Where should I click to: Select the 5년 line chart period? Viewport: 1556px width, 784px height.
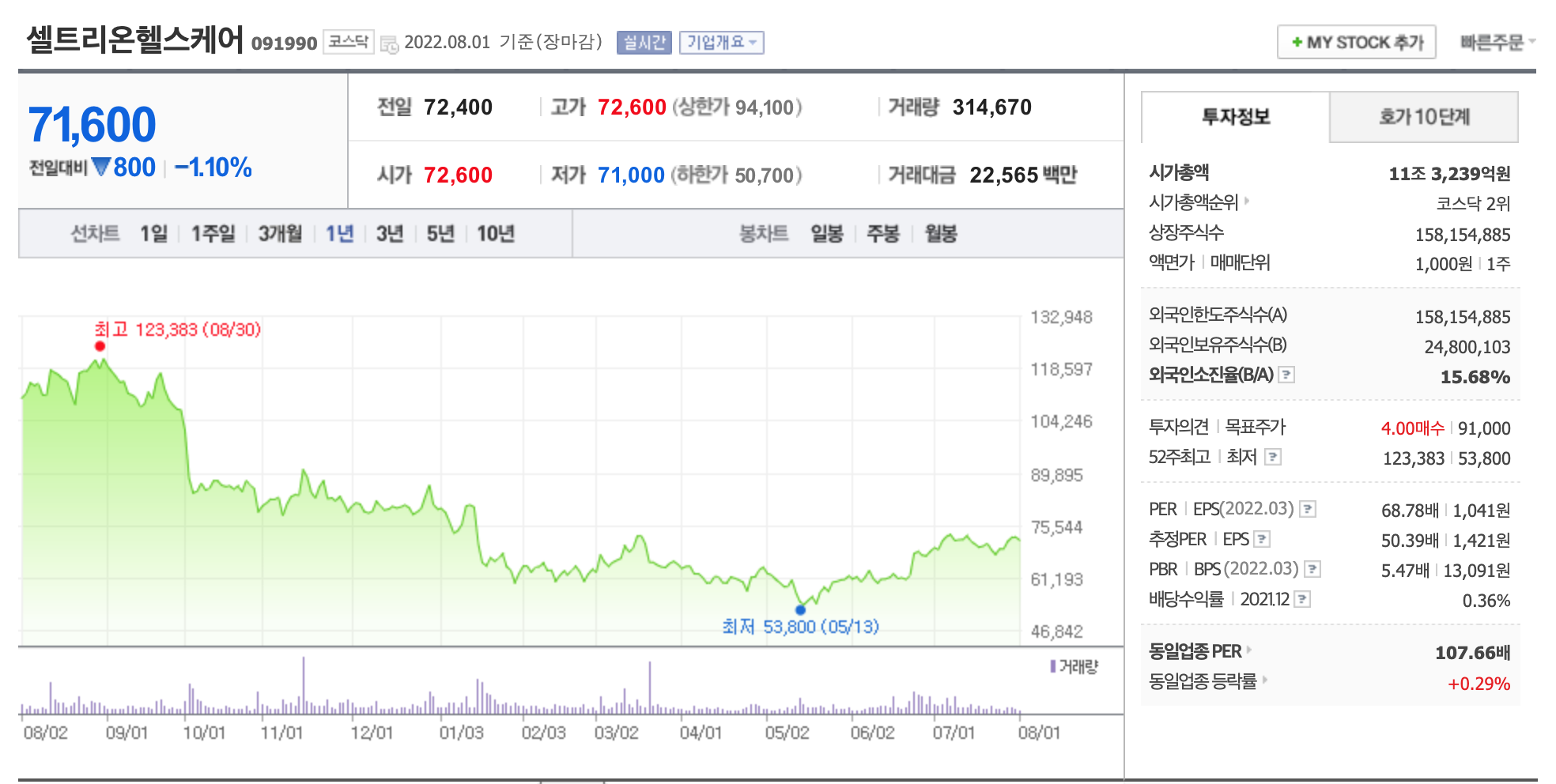point(440,234)
